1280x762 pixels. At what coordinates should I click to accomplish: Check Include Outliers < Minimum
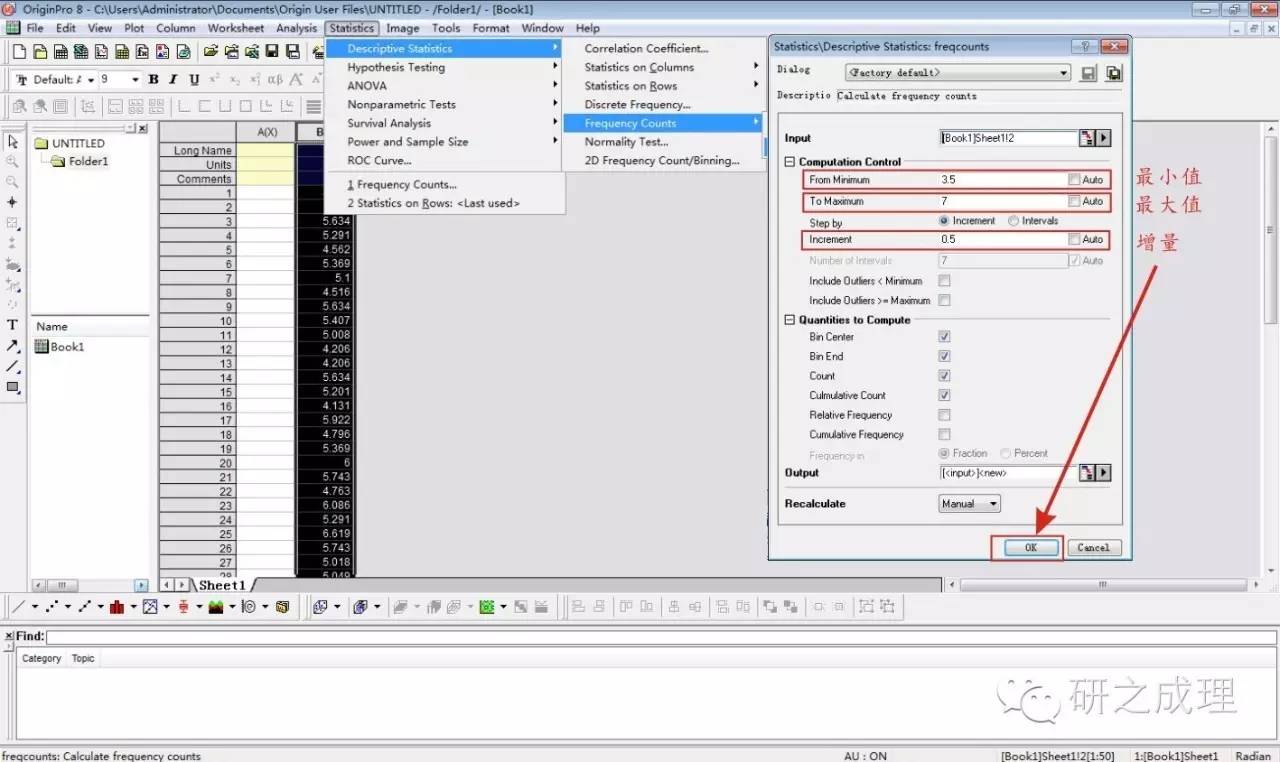tap(944, 281)
